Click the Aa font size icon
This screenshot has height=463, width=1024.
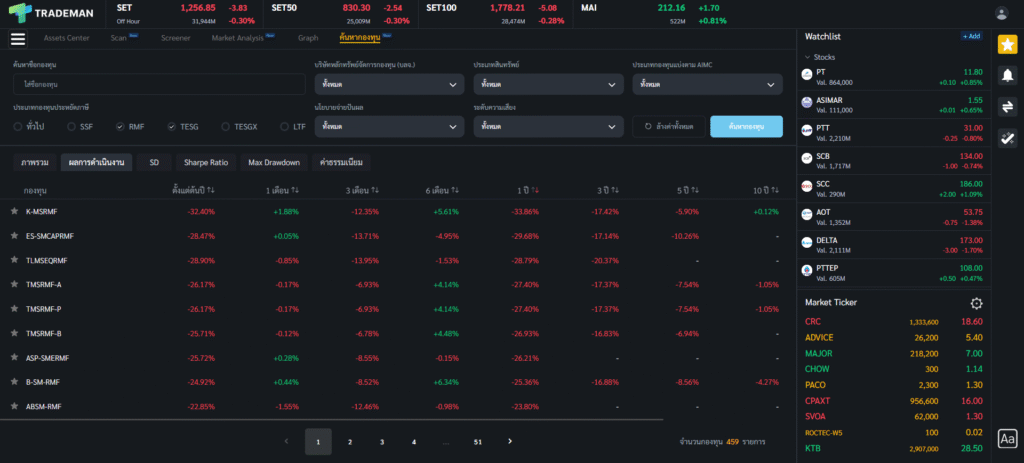(1007, 438)
